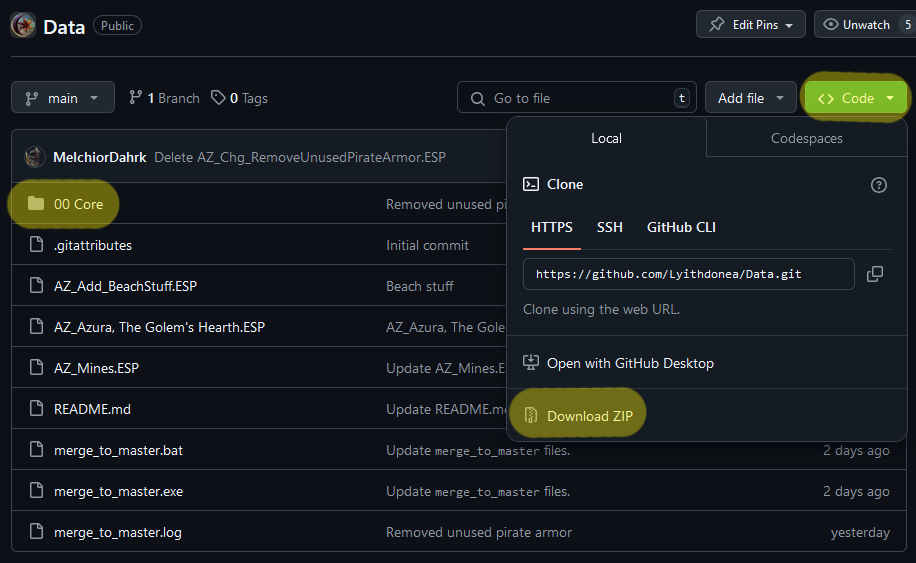Image resolution: width=916 pixels, height=563 pixels.
Task: Open AZ_Azura, The Golem's Hearth.ESP
Action: pyautogui.click(x=159, y=327)
